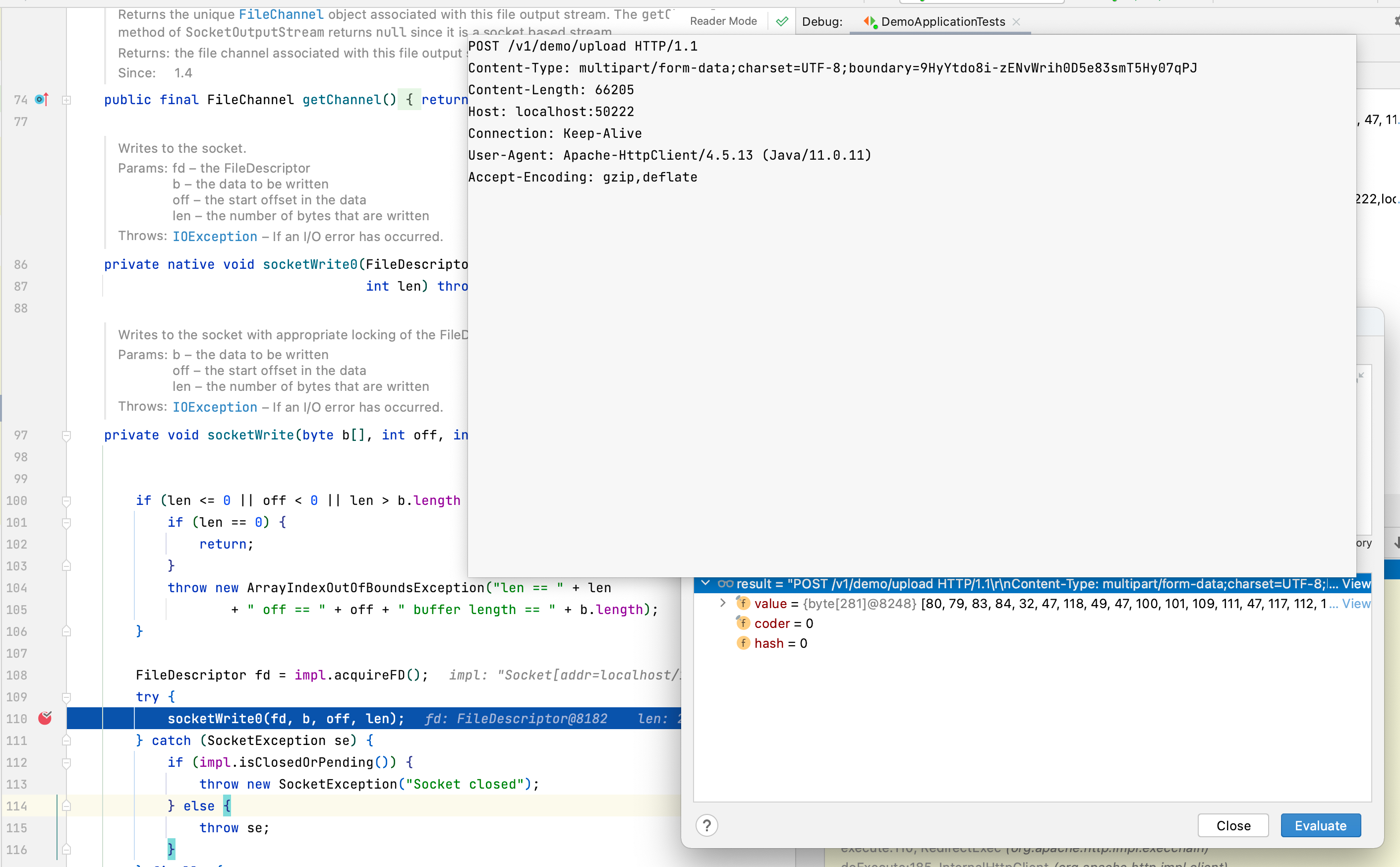1400x867 pixels.
Task: Click the Evaluate button
Action: [1320, 825]
